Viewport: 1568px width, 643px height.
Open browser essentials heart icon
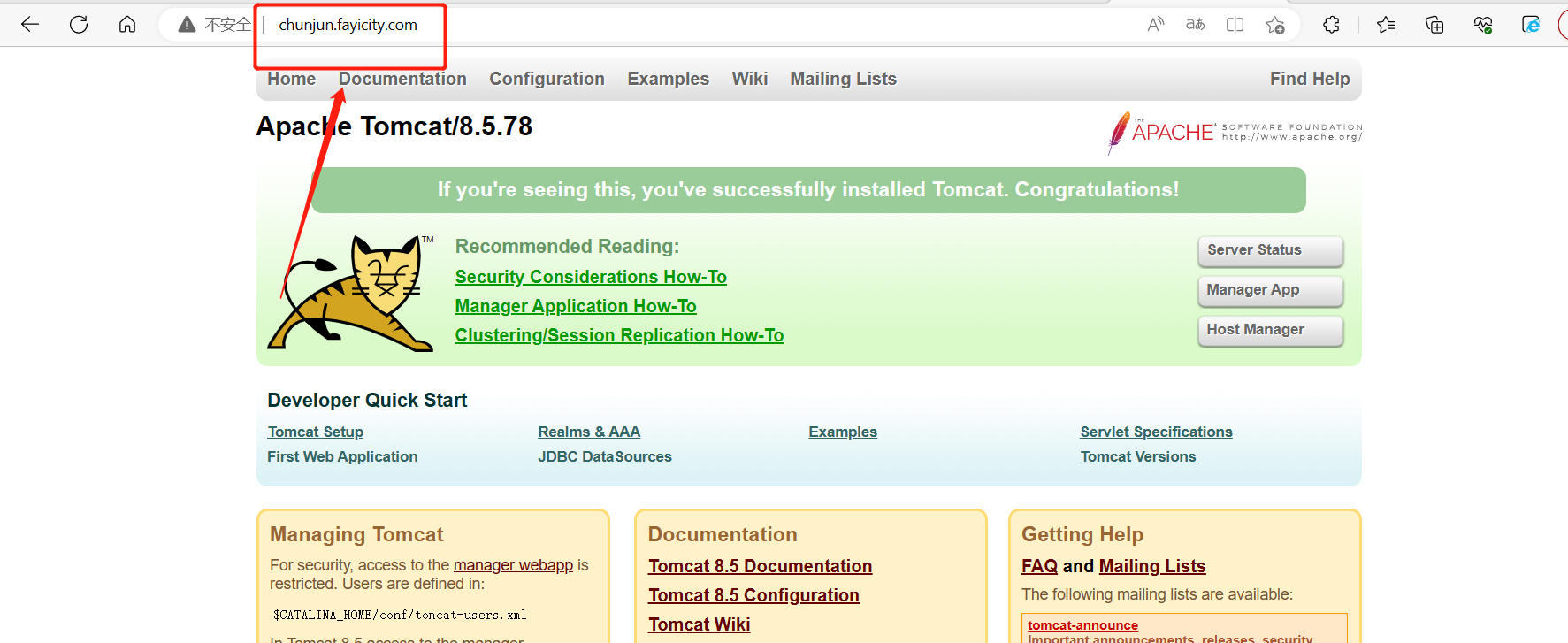(x=1483, y=25)
